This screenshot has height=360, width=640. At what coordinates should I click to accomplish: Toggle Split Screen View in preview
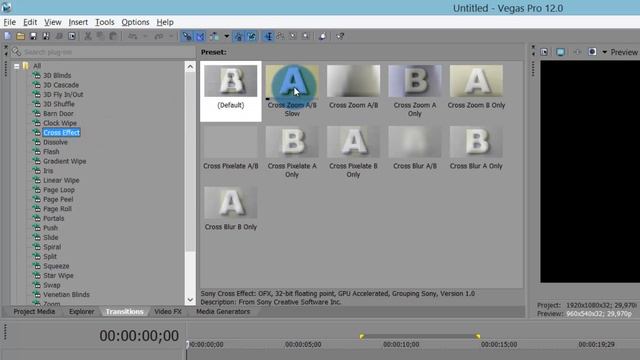tap(593, 52)
